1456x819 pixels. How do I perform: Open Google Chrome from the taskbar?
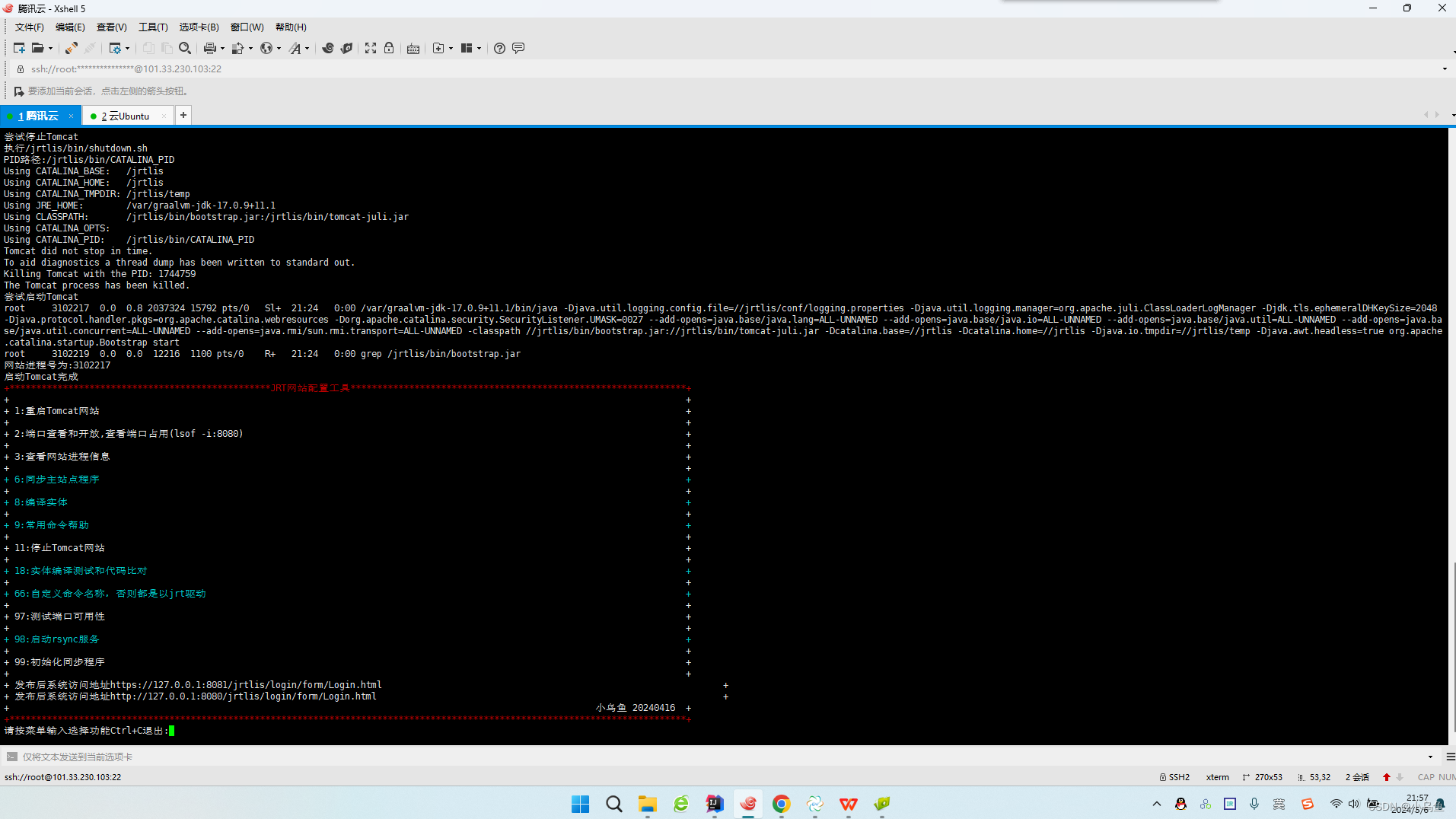pos(781,804)
